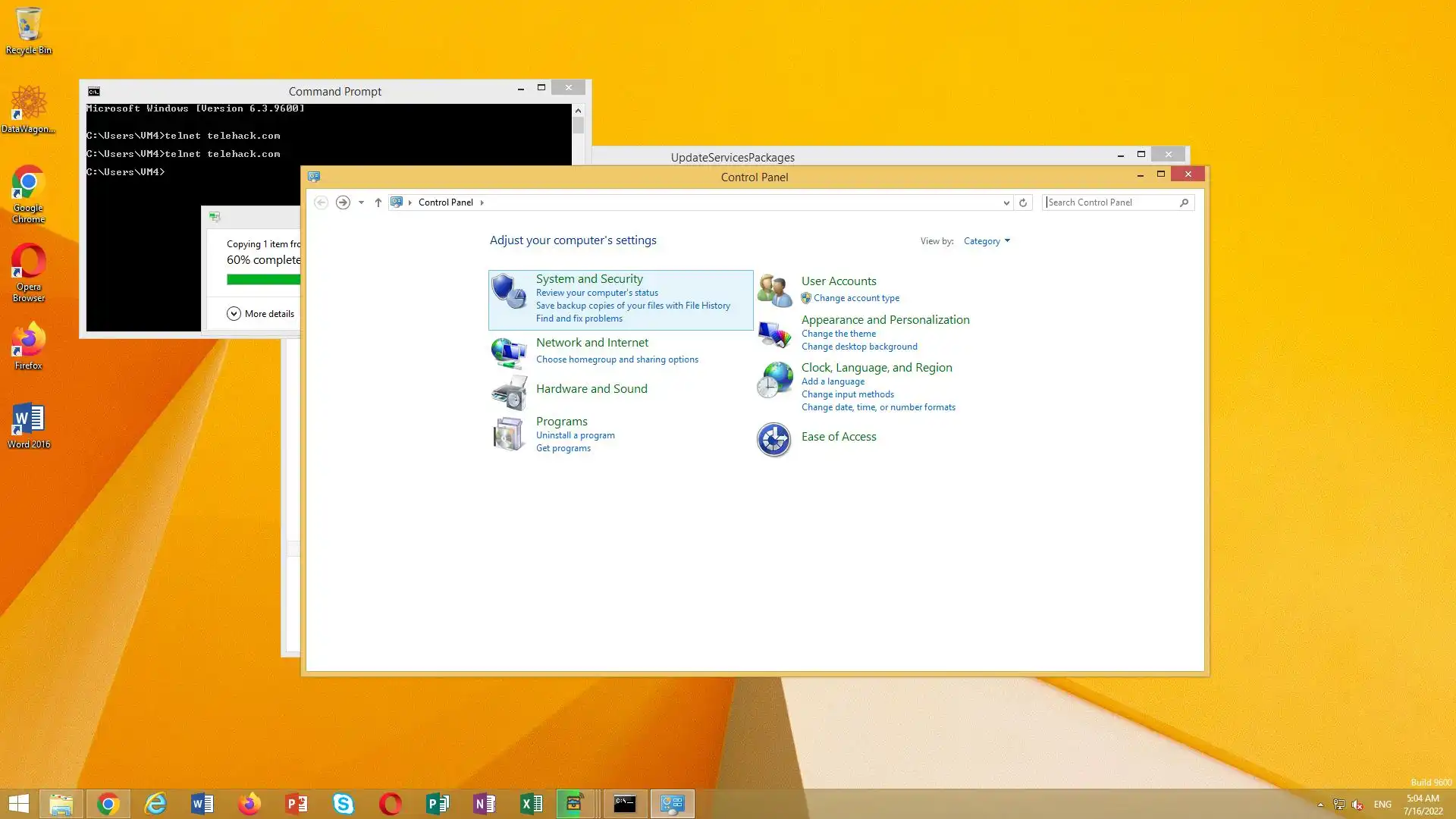The height and width of the screenshot is (819, 1456).
Task: Click the Up one level arrow
Action: (378, 202)
